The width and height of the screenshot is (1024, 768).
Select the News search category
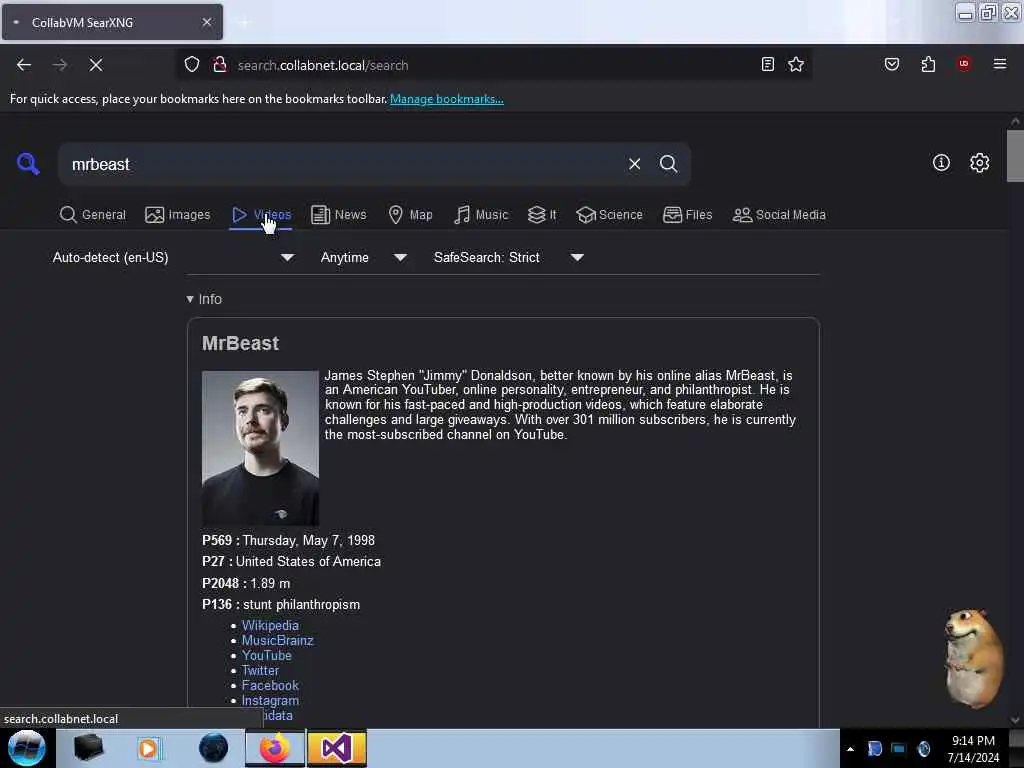tap(339, 215)
